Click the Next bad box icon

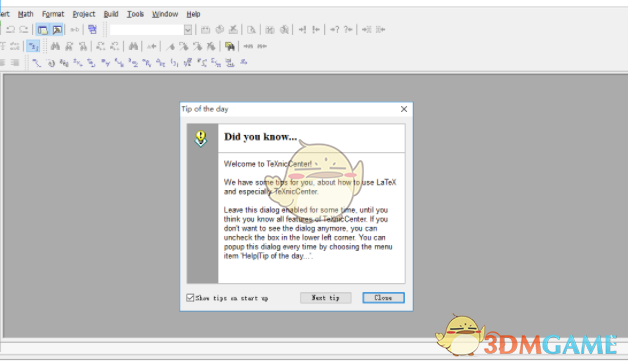tap(366, 30)
